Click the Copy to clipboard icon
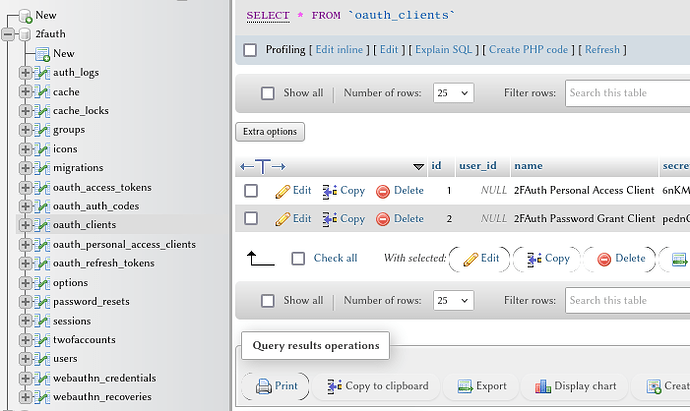This screenshot has height=411, width=690. pyautogui.click(x=334, y=386)
